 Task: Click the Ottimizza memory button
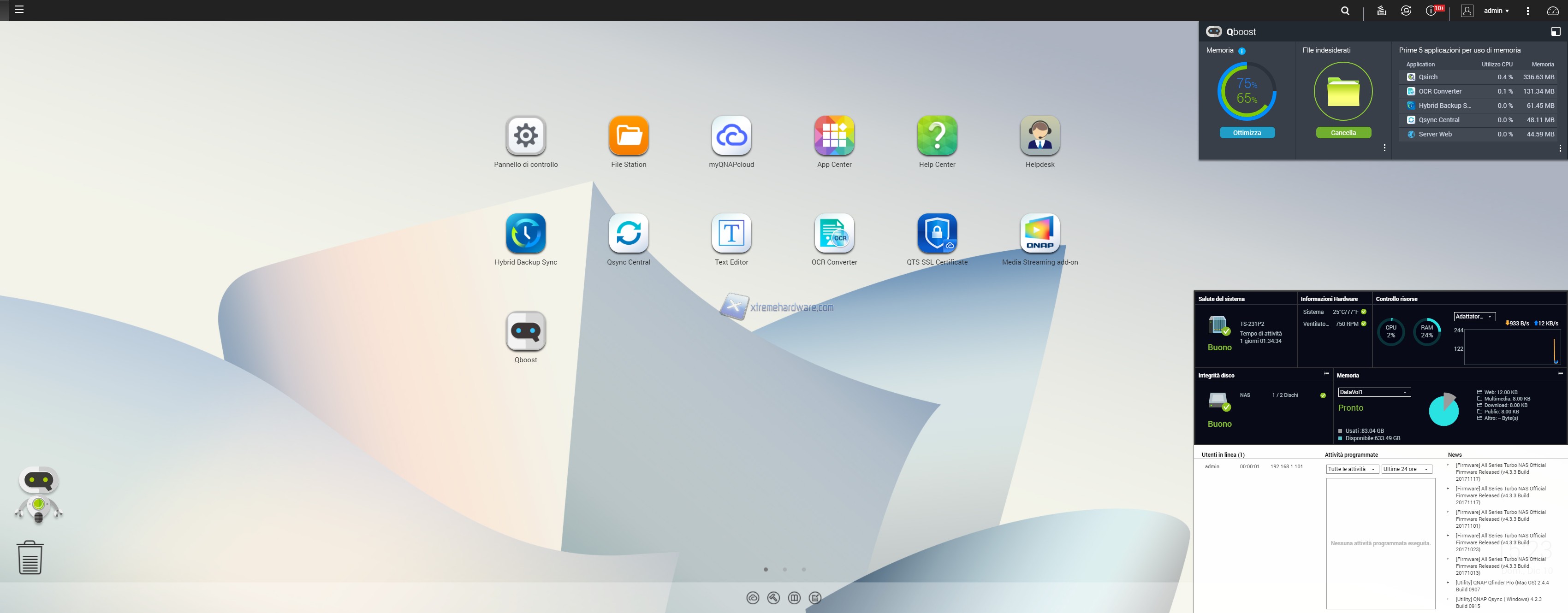coord(1247,133)
